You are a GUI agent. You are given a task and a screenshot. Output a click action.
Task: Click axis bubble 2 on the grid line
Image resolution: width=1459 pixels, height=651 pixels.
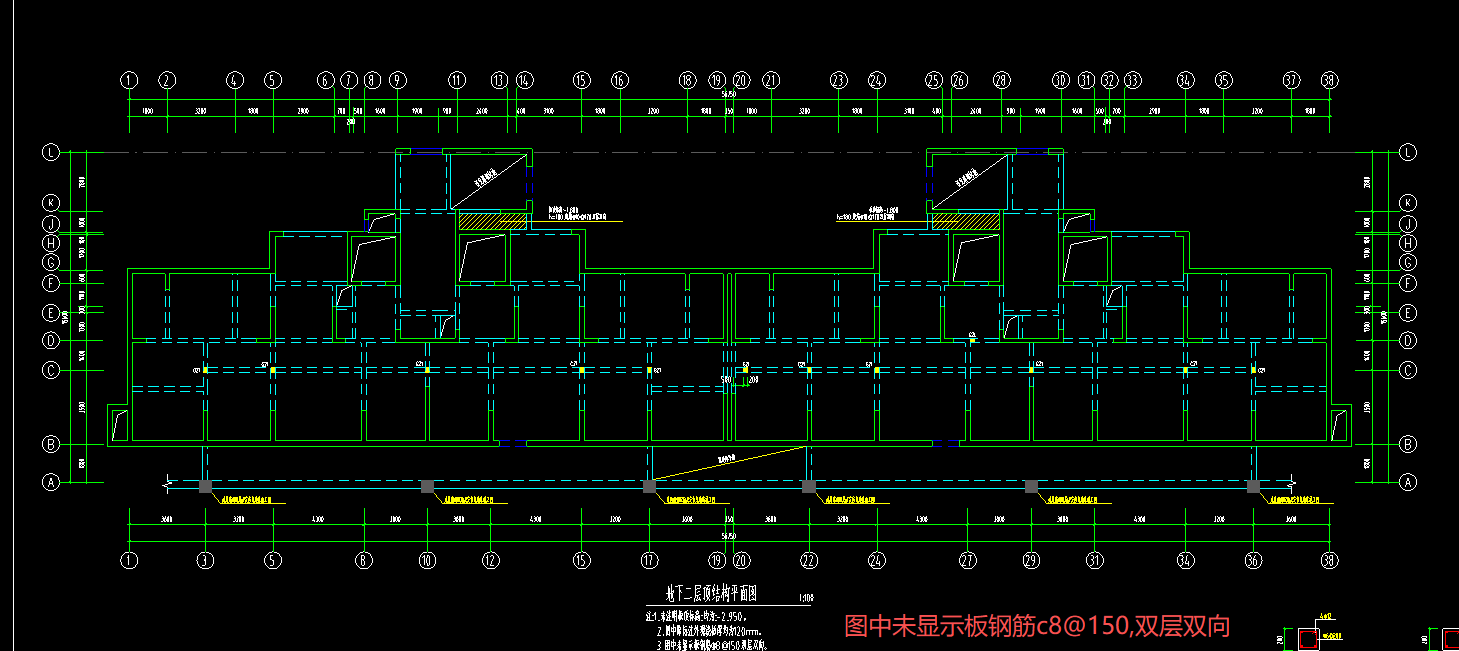tap(167, 80)
